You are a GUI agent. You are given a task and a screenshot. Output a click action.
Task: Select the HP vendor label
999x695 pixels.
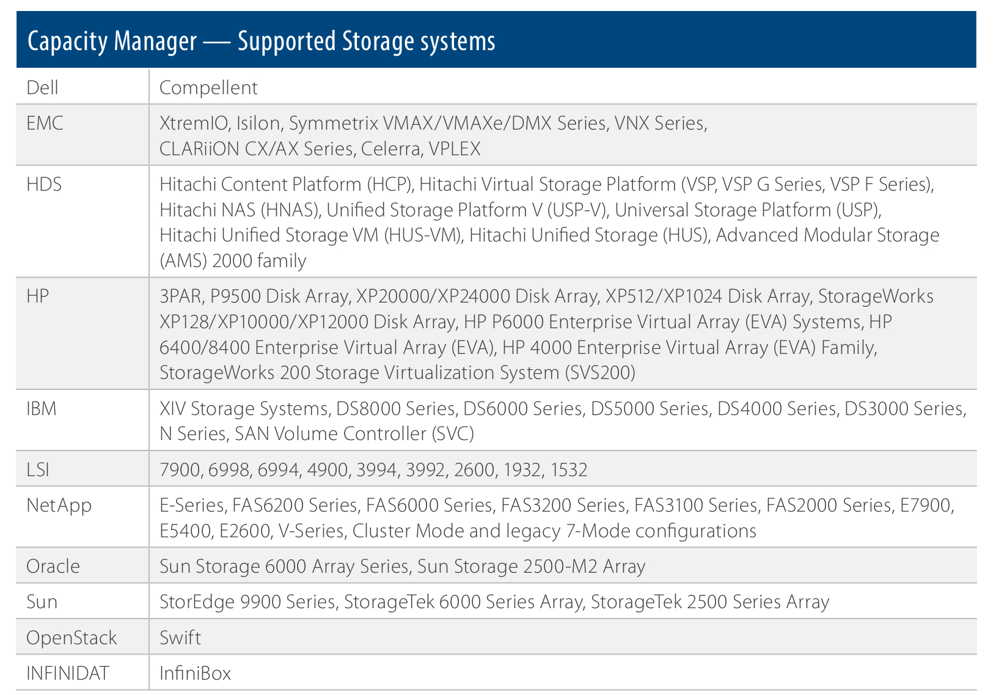pyautogui.click(x=38, y=296)
